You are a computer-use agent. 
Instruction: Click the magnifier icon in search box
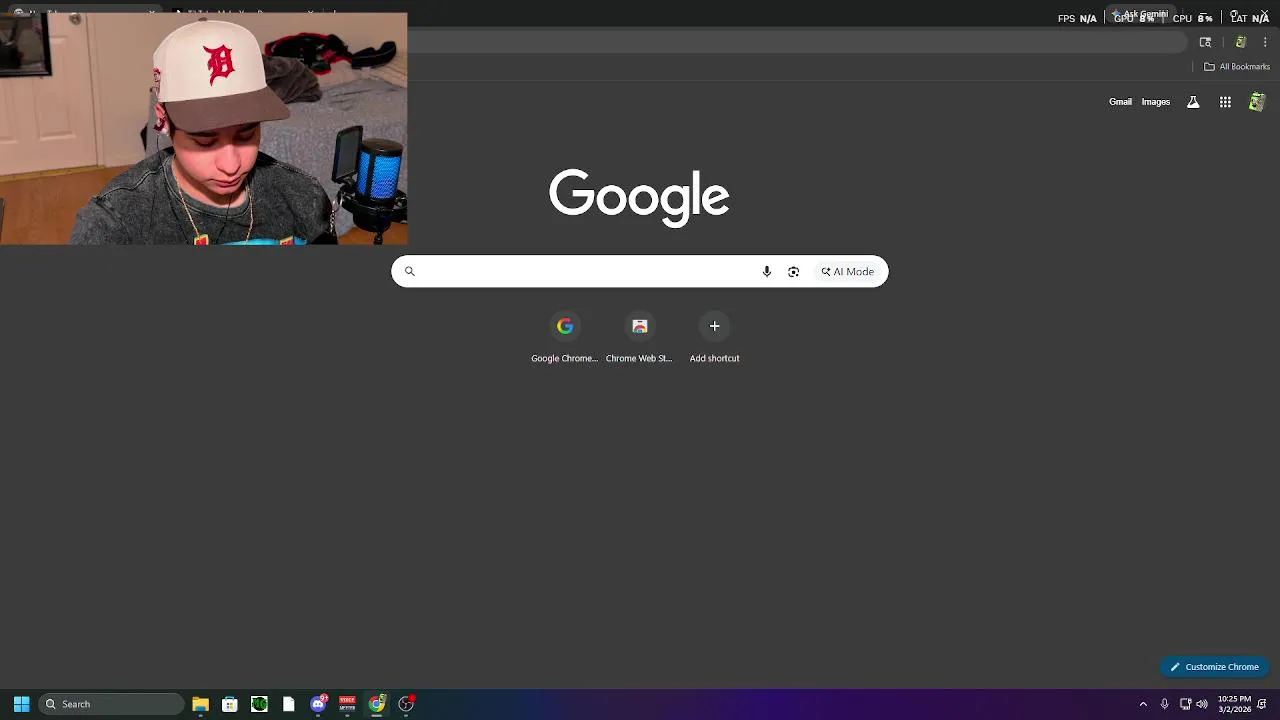click(x=409, y=271)
